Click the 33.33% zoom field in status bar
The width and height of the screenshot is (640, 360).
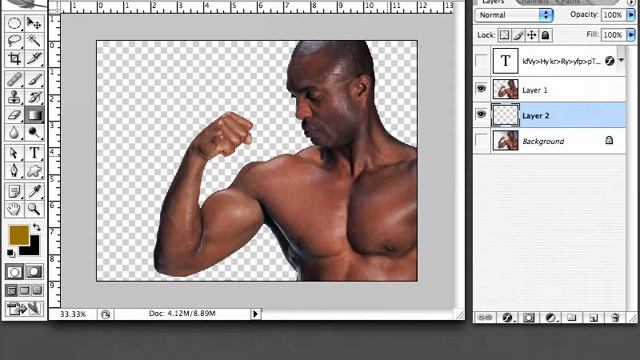tap(73, 314)
